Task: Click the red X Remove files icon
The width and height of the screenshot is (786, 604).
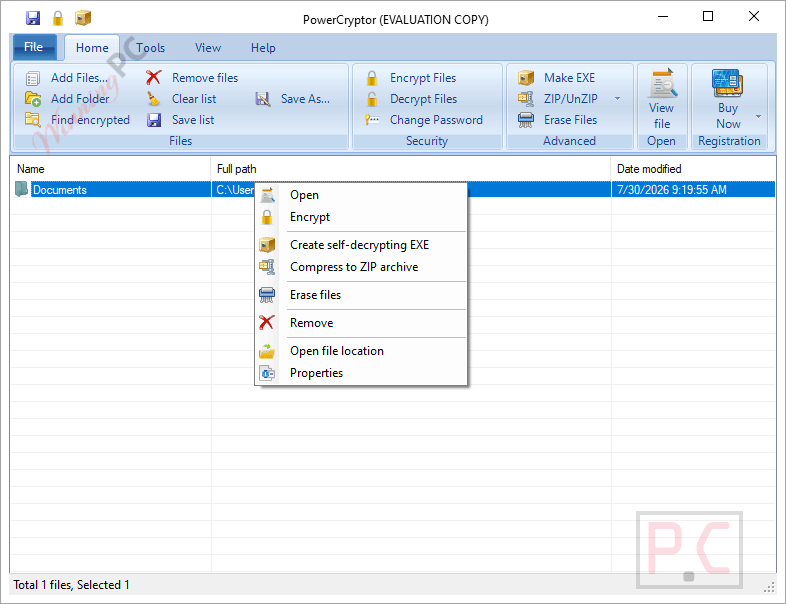Action: [x=153, y=78]
